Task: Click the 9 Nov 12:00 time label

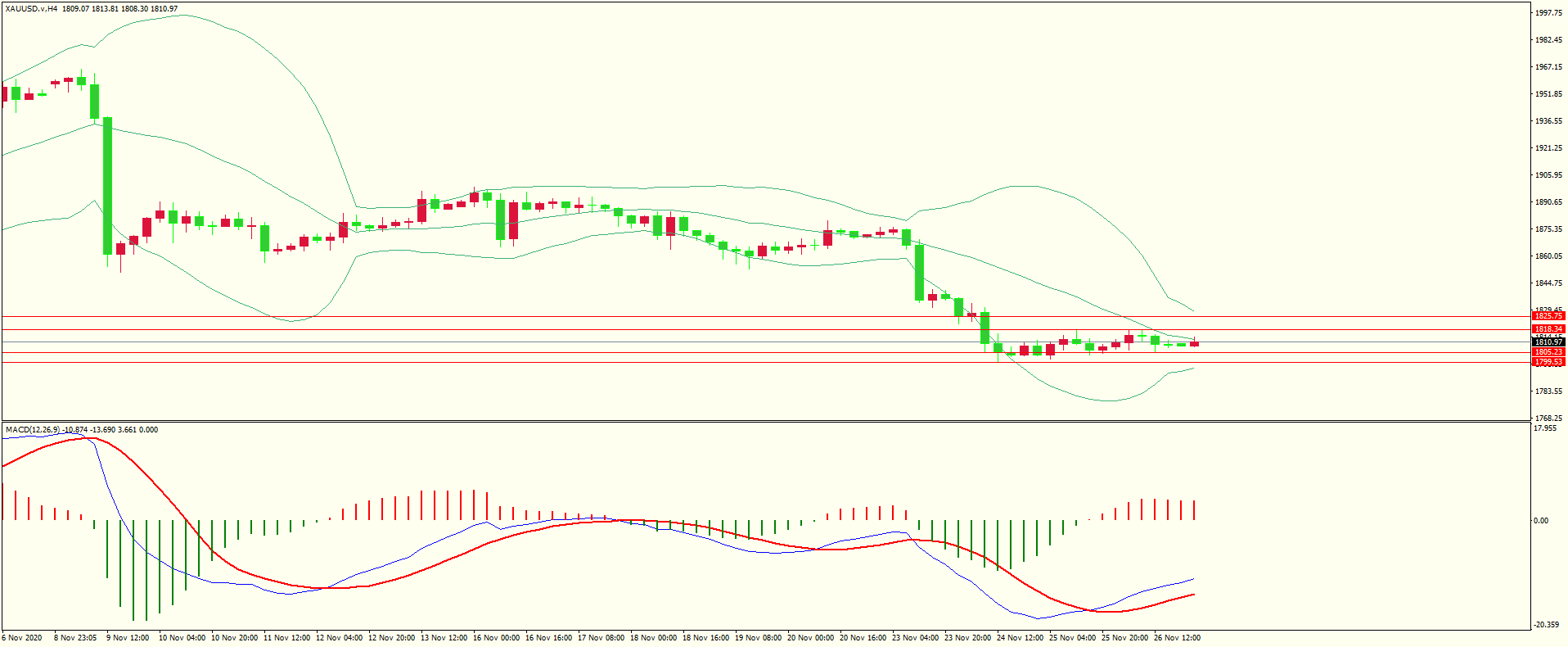Action: tap(128, 638)
